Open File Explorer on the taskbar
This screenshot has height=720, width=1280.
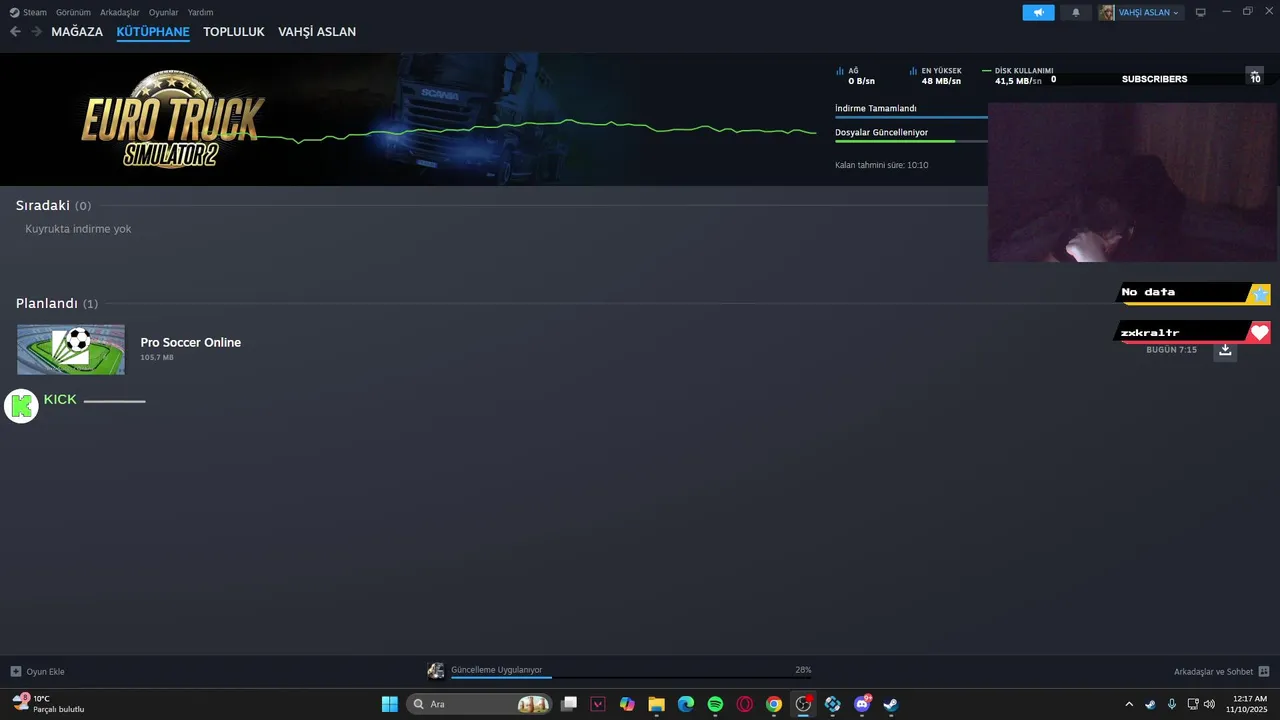656,704
